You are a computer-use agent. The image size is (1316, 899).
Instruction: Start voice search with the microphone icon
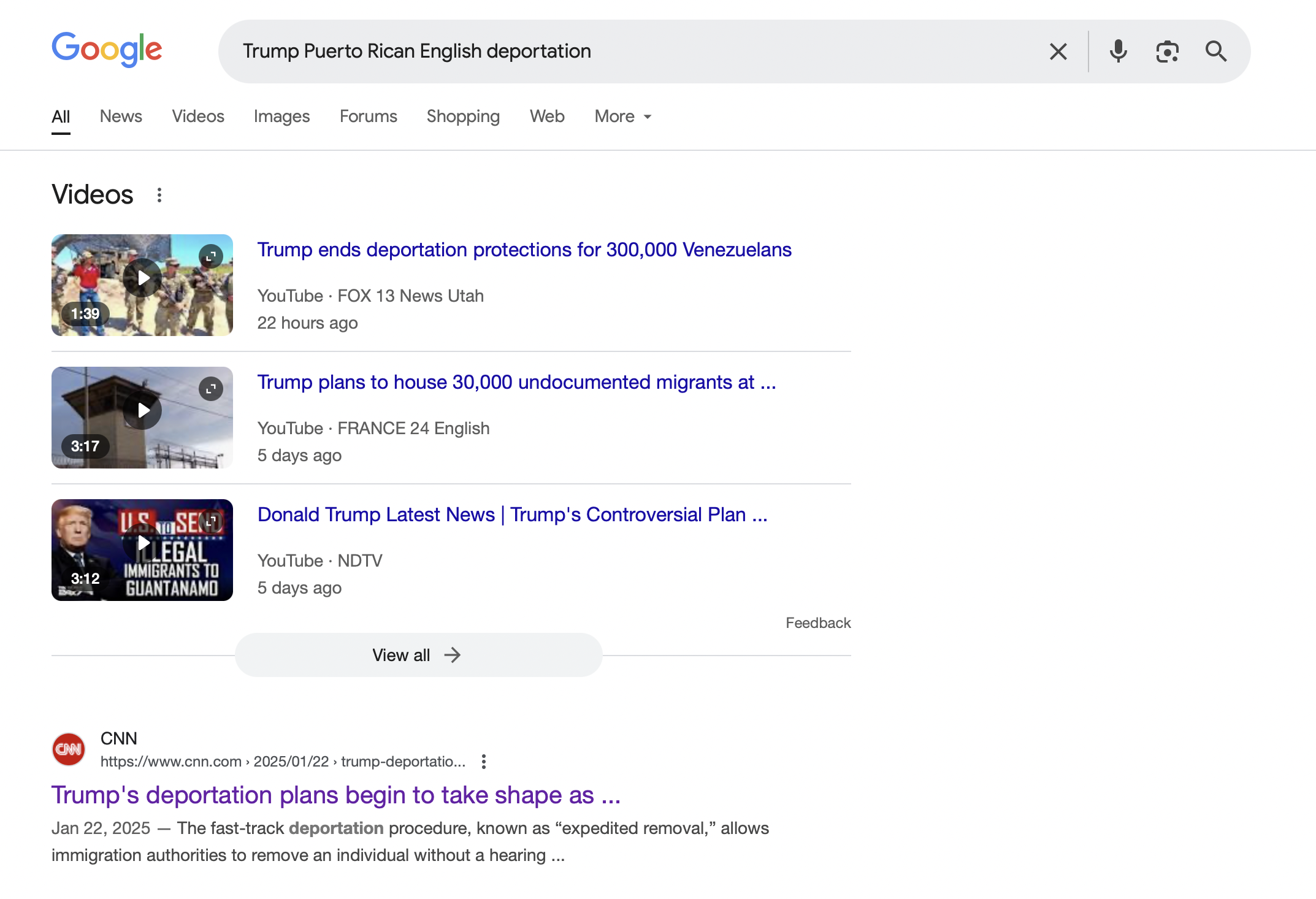pos(1118,52)
